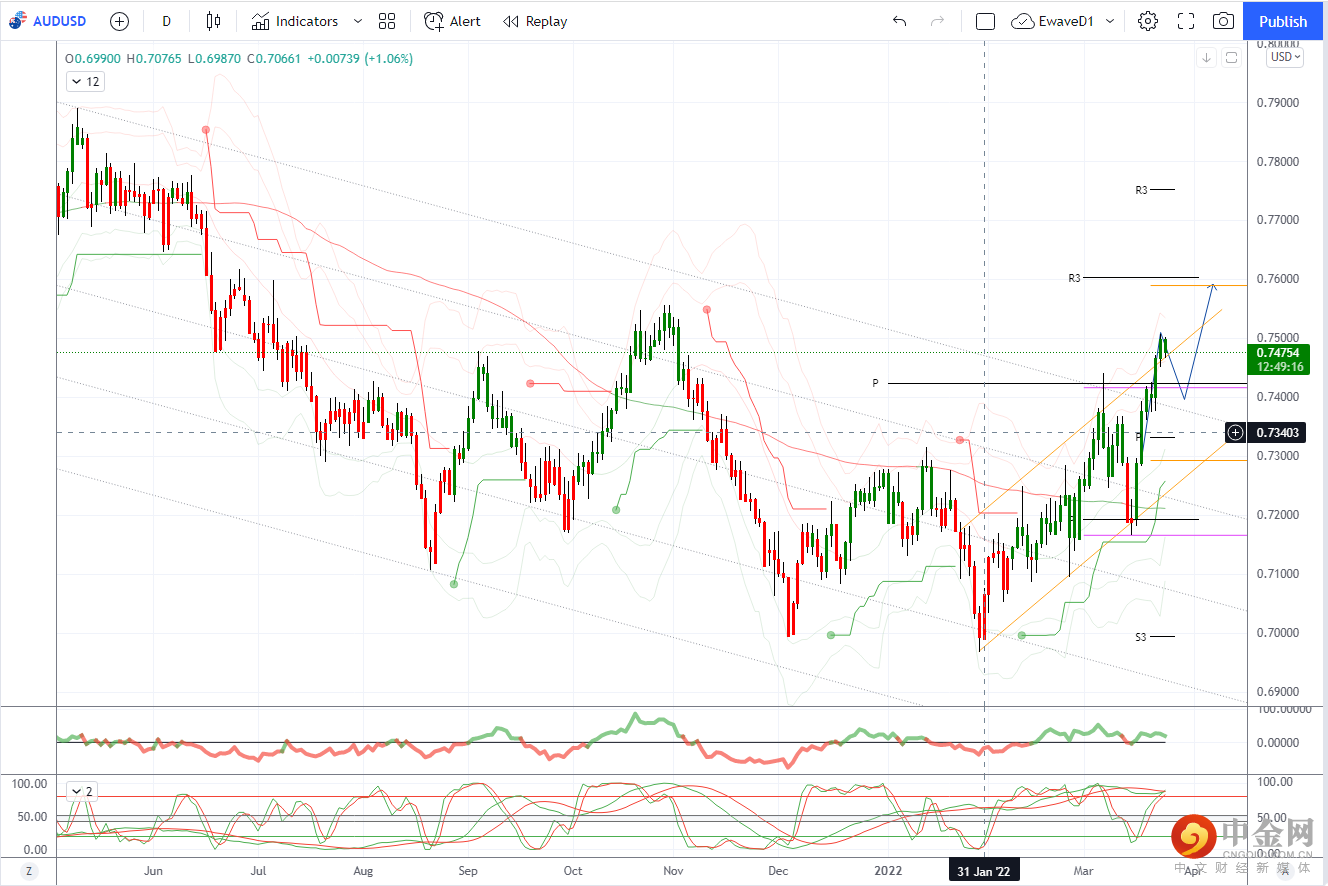Screen dimensions: 1328x886
Task: Toggle Replay mode
Action: pos(535,21)
